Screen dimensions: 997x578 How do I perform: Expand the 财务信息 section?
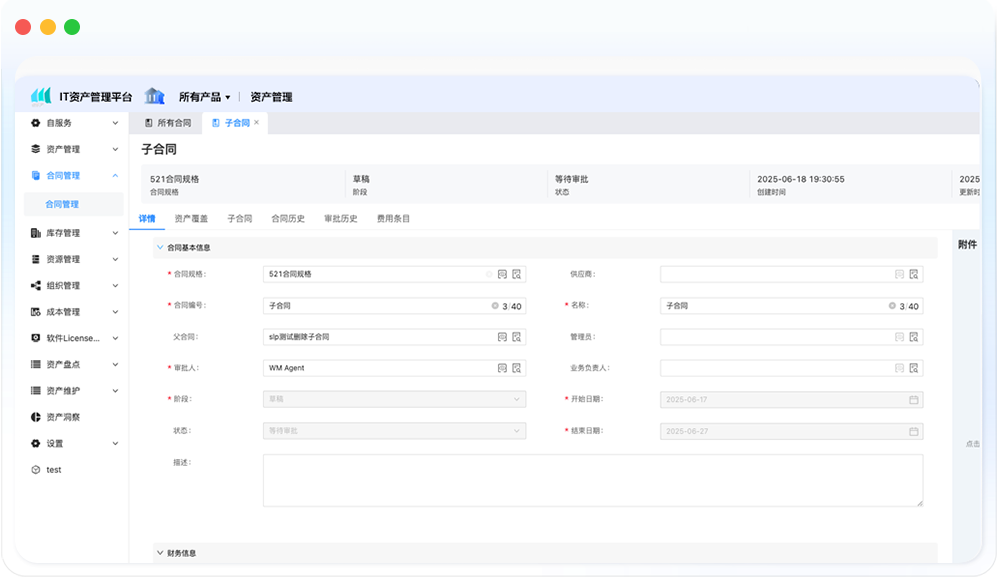click(x=160, y=552)
